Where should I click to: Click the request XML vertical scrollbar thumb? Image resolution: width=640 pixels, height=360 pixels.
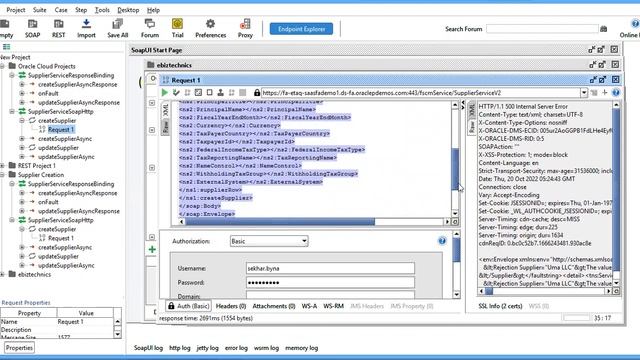coord(455,169)
